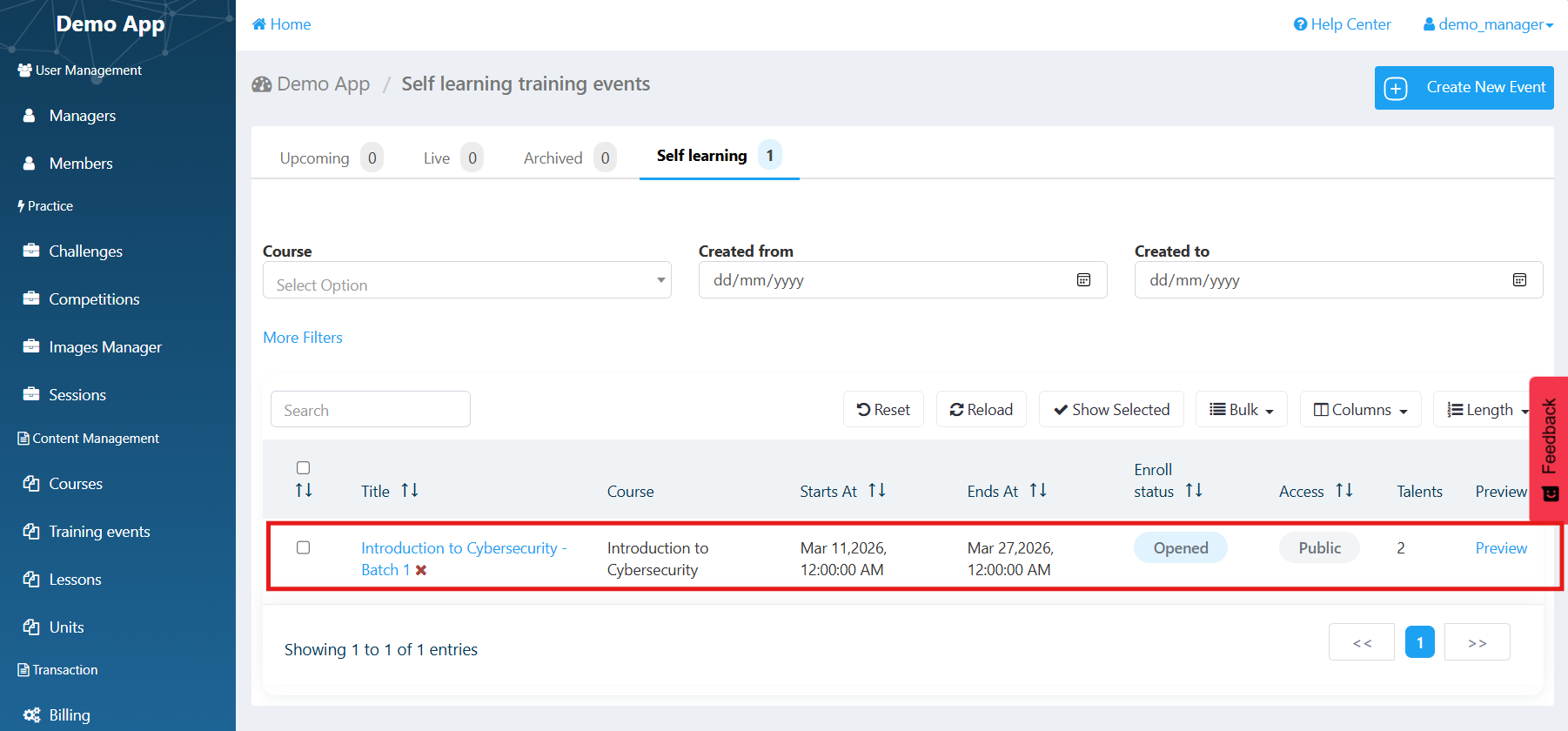Click the Created from date field

coord(903,280)
